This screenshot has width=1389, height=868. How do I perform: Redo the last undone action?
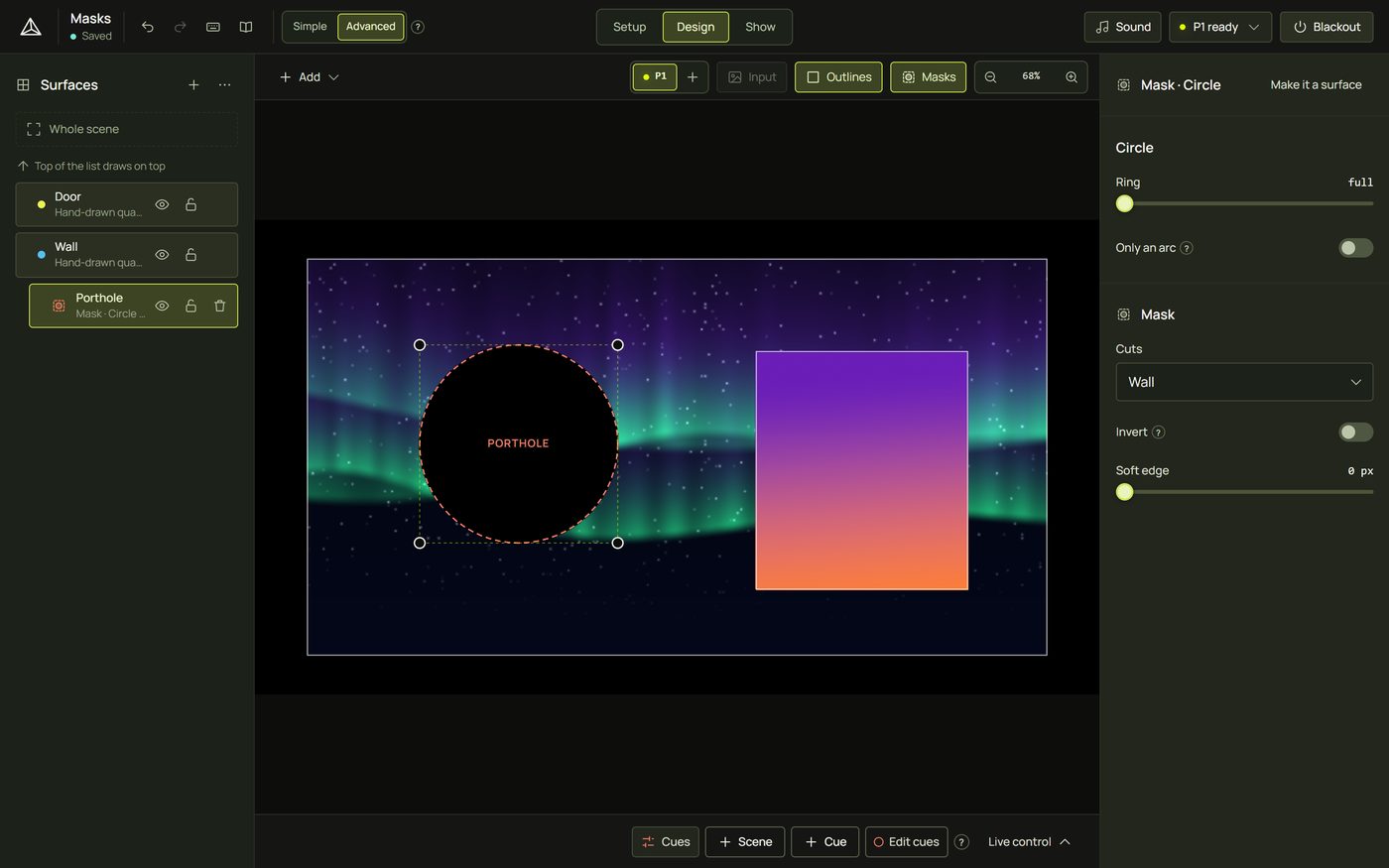(181, 27)
